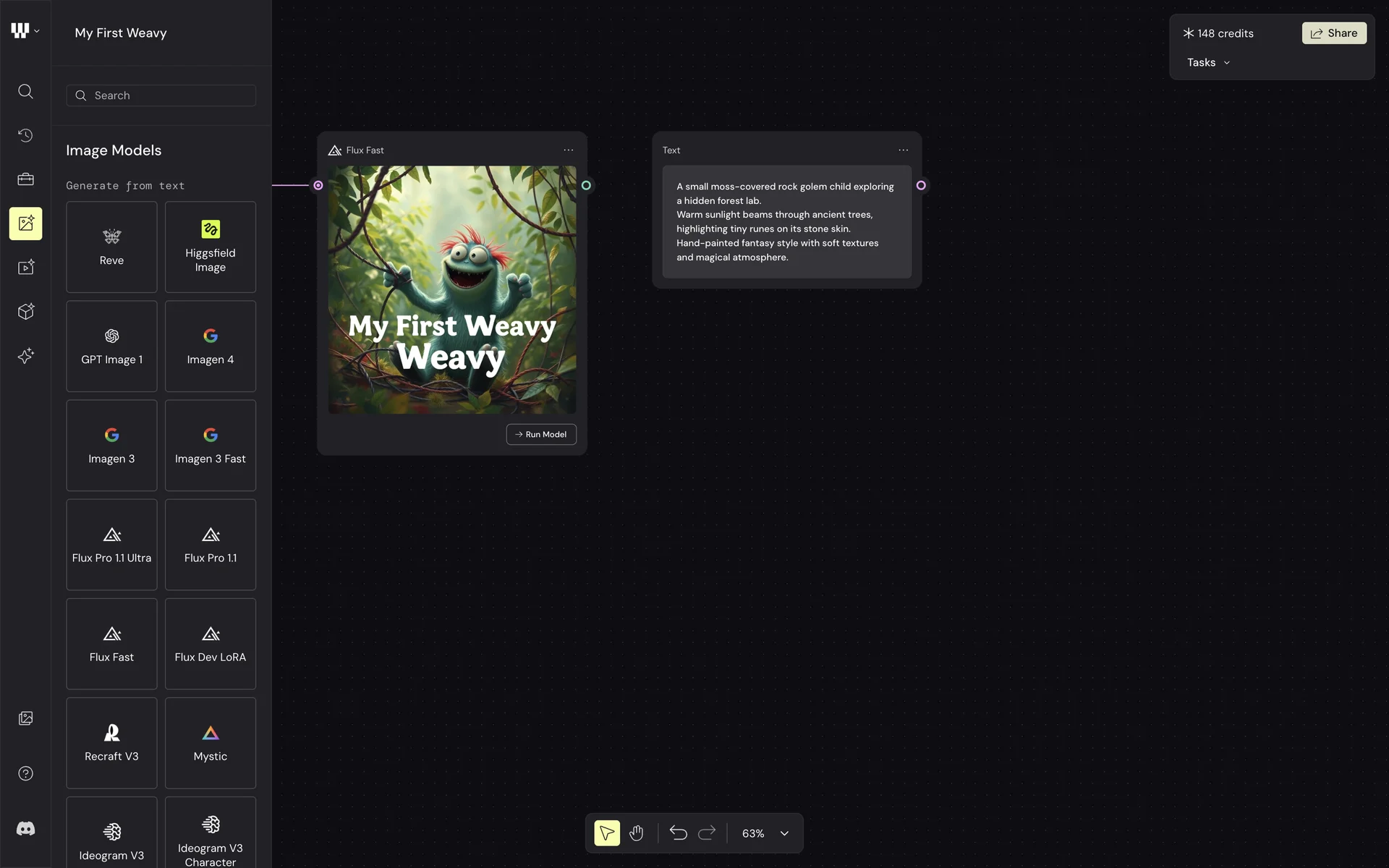
Task: Open the Flux Fast node options menu
Action: click(569, 150)
